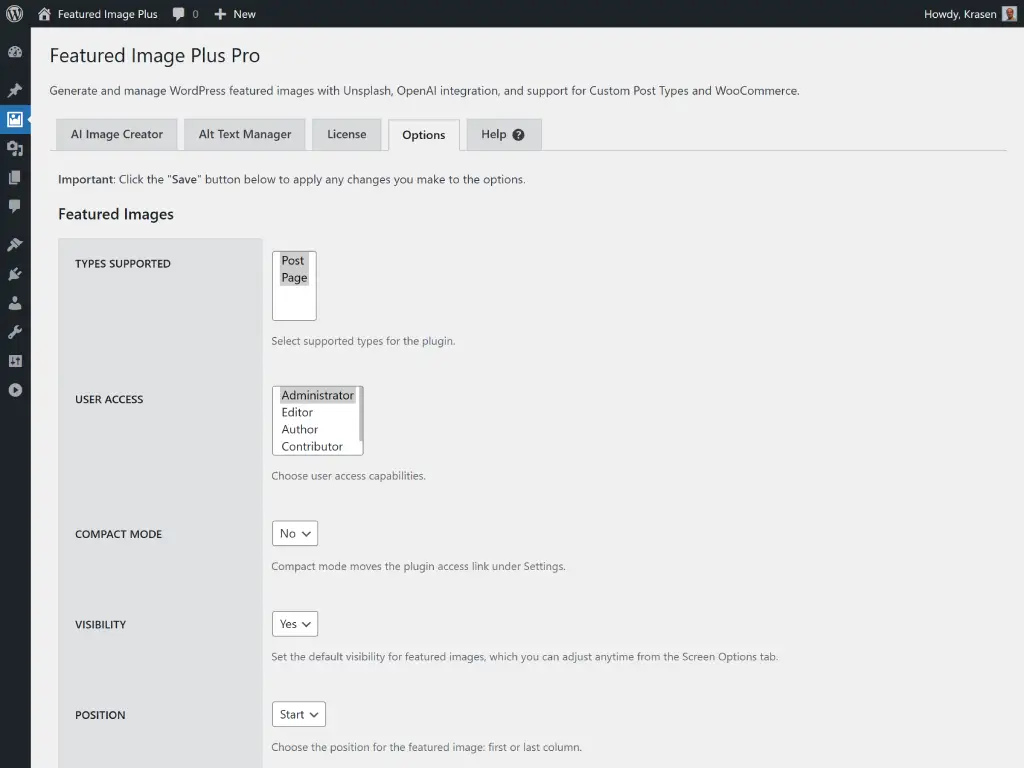Change the Visibility dropdown setting
The height and width of the screenshot is (768, 1024).
click(x=294, y=623)
